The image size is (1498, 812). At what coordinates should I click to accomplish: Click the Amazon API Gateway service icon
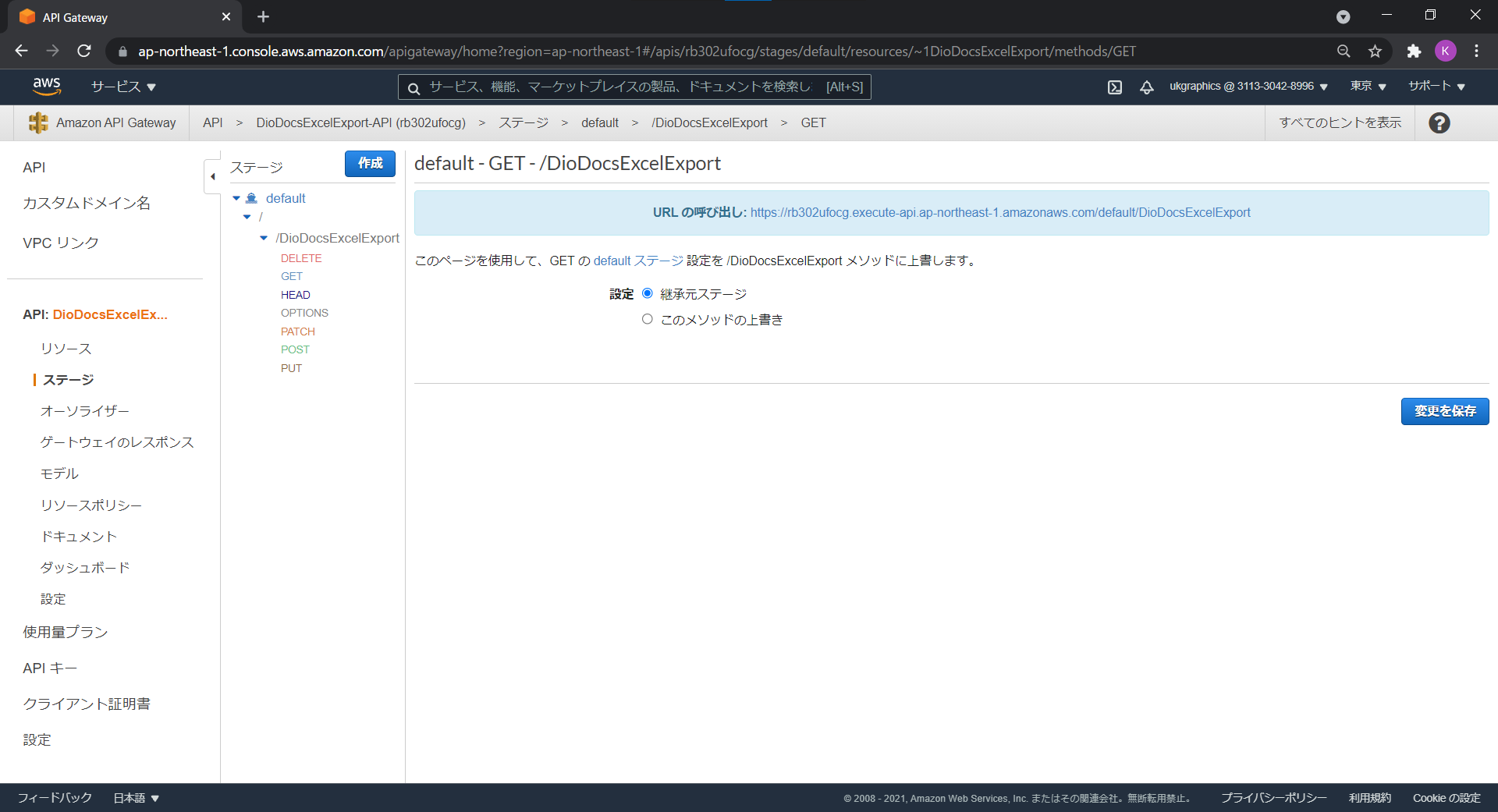[x=37, y=122]
